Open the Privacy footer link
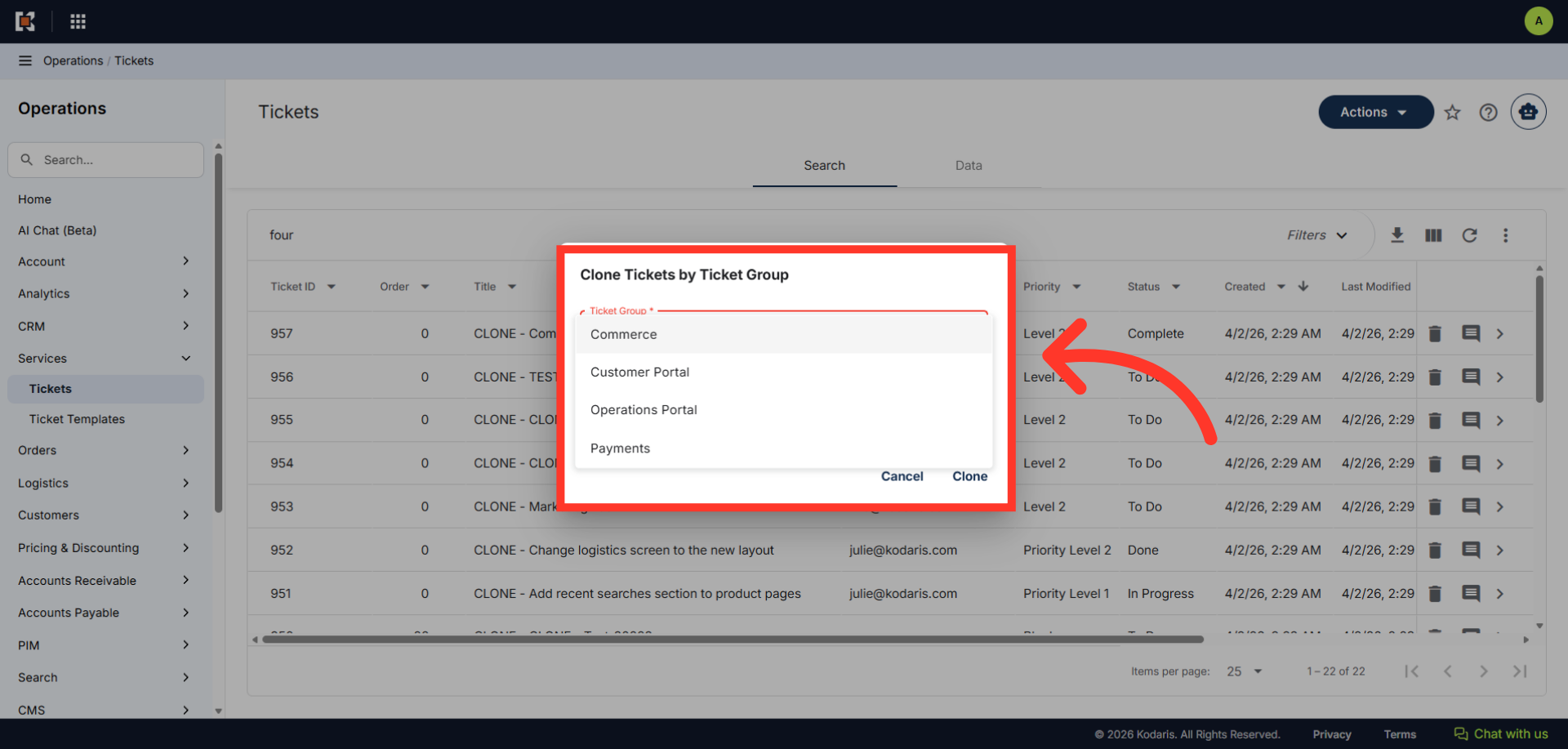Image resolution: width=1568 pixels, height=749 pixels. click(1331, 734)
